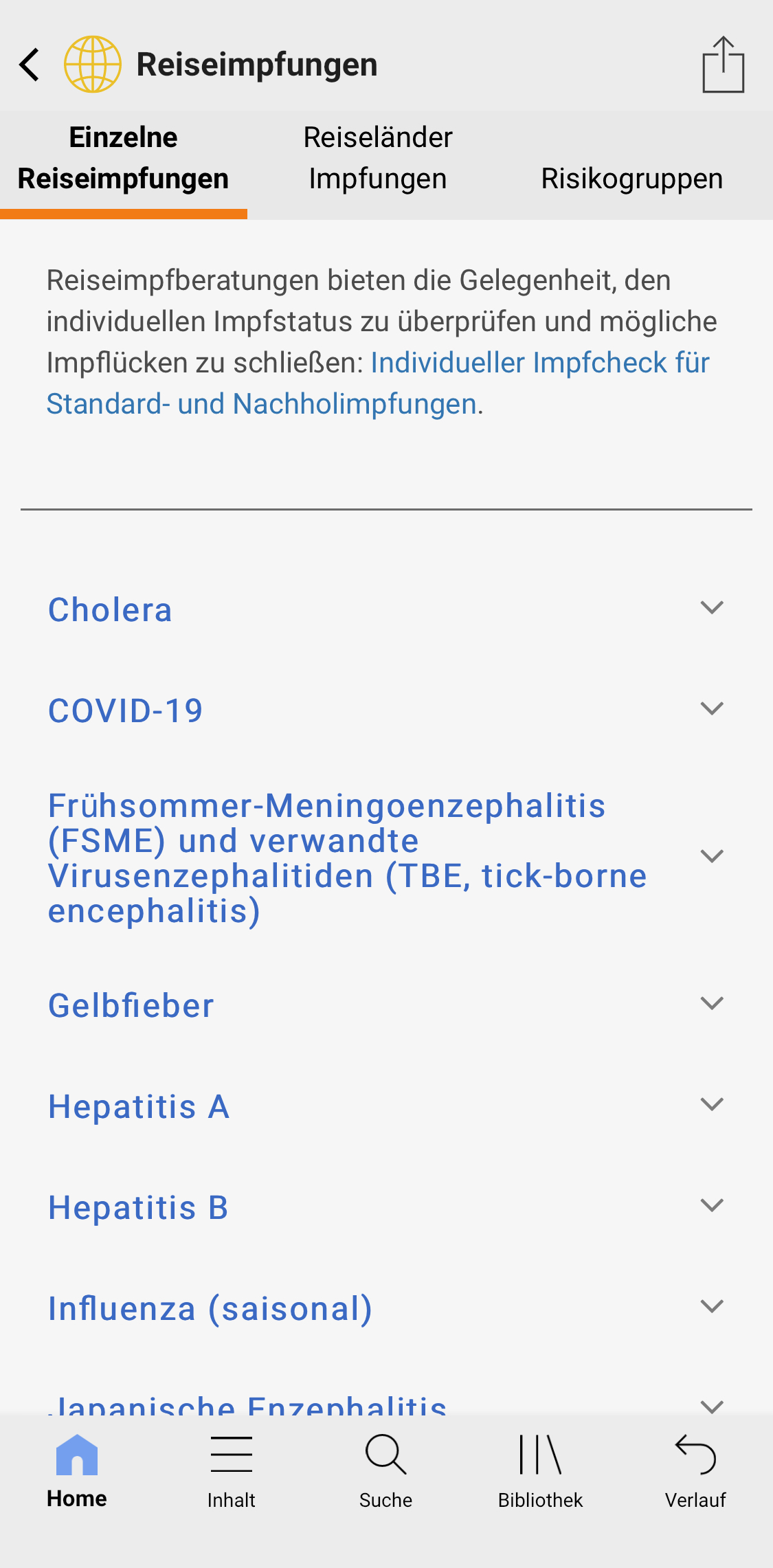Tap the yellow globe icon
Screen dimensions: 773x1568
click(93, 65)
